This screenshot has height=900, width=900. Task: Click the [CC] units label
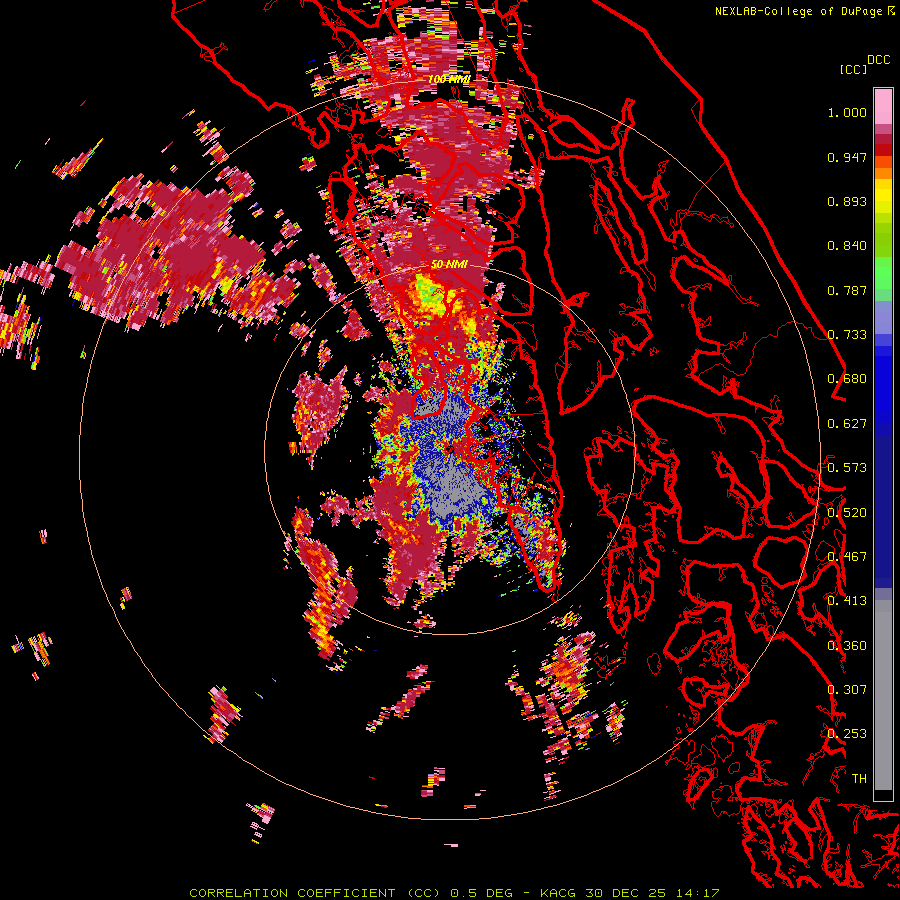pyautogui.click(x=853, y=69)
